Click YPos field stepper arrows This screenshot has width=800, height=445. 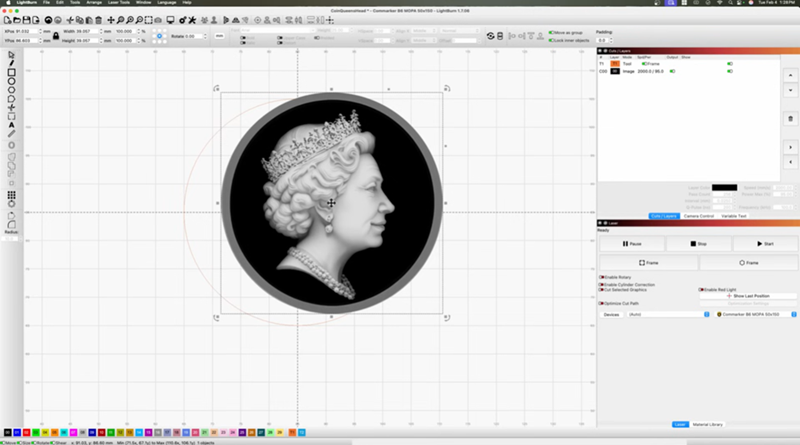coord(40,40)
